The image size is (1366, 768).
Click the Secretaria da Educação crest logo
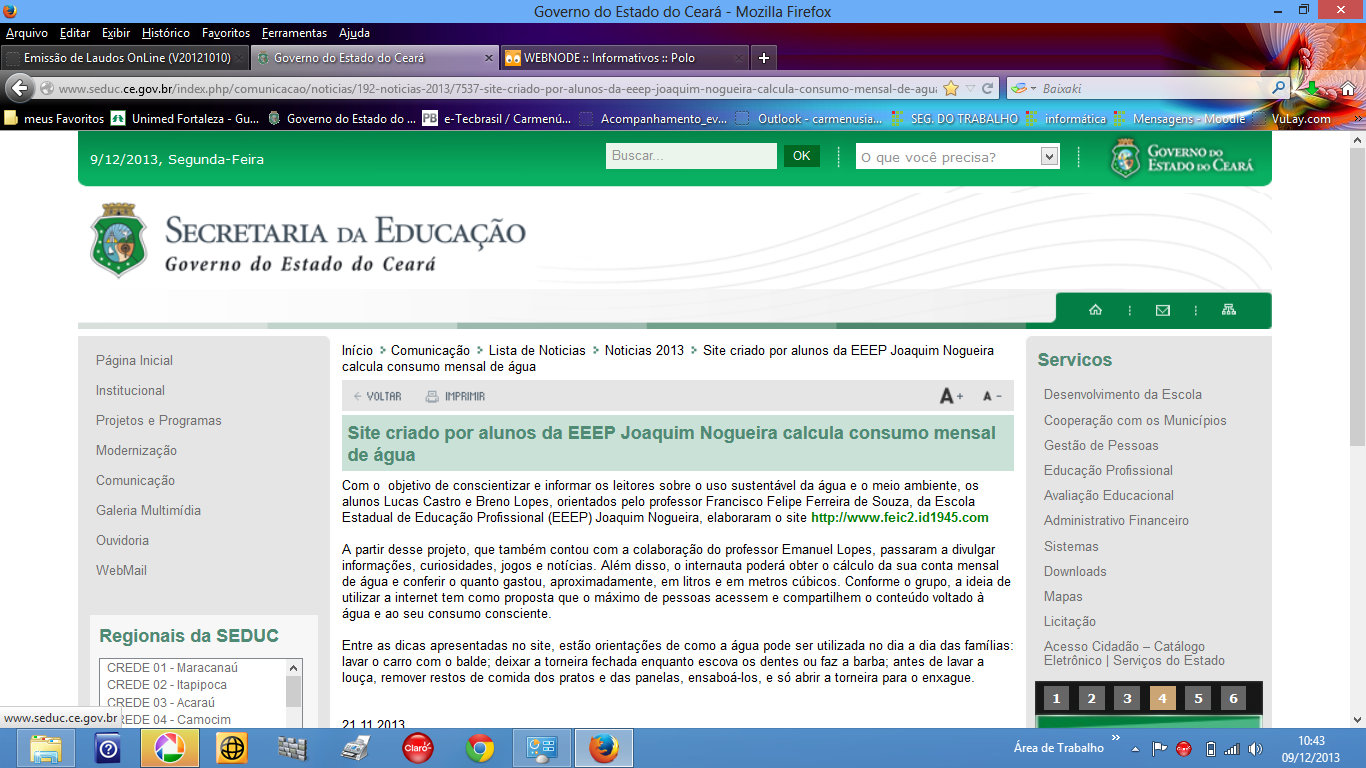119,240
